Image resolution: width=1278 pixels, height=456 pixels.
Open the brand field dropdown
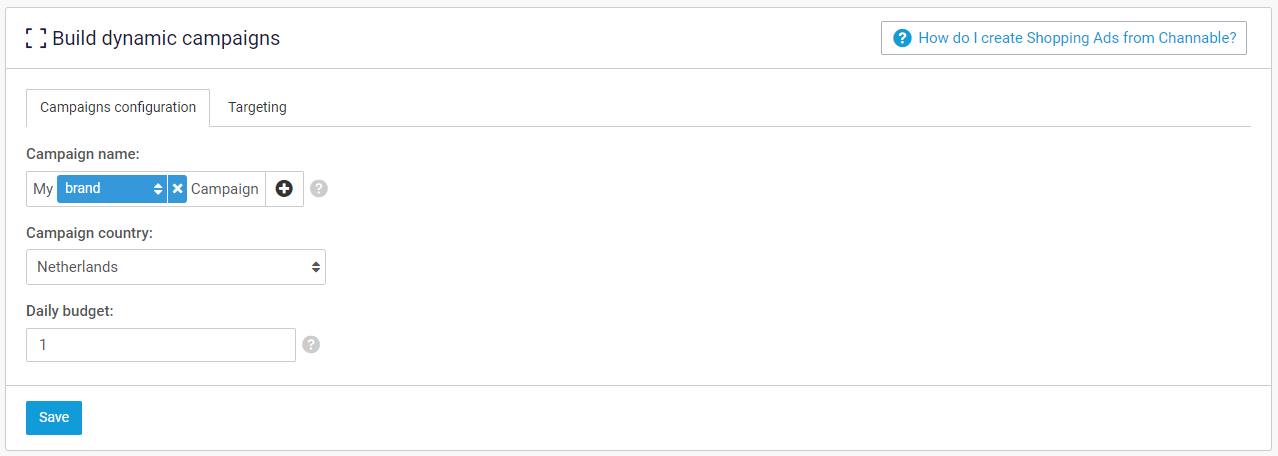click(110, 188)
